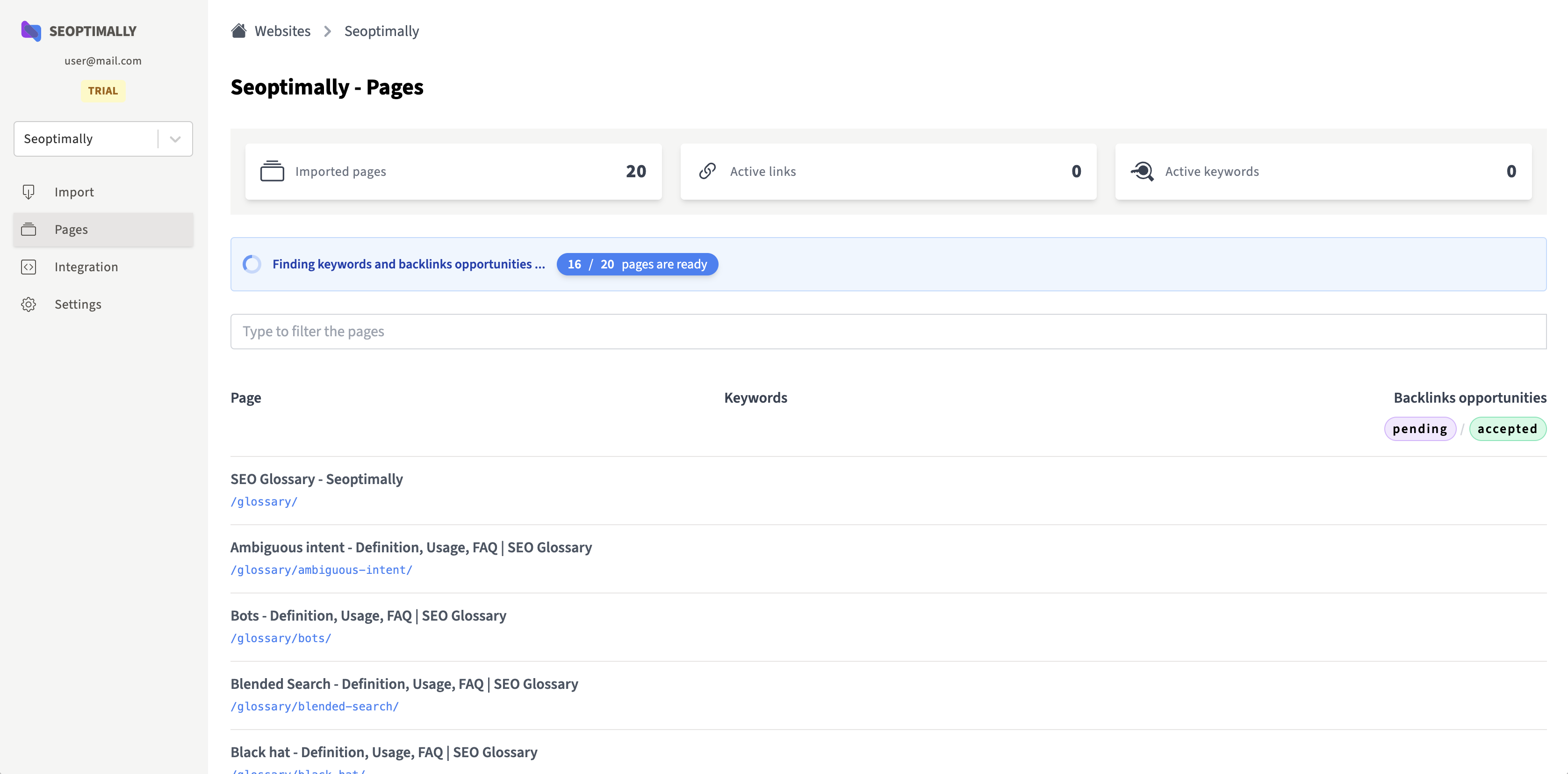Click Blended Search page title
1568x774 pixels.
[404, 684]
